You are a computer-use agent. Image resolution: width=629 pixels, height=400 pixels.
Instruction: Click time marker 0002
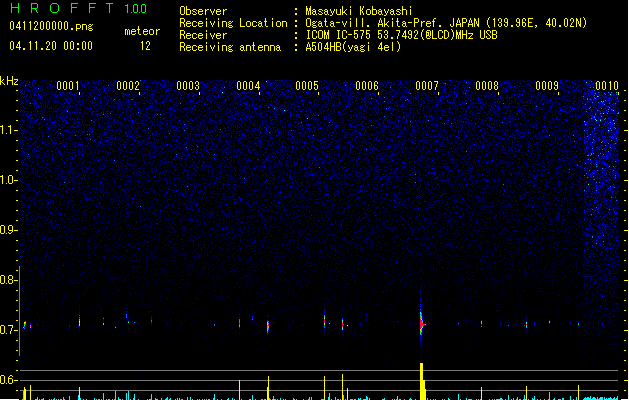128,86
